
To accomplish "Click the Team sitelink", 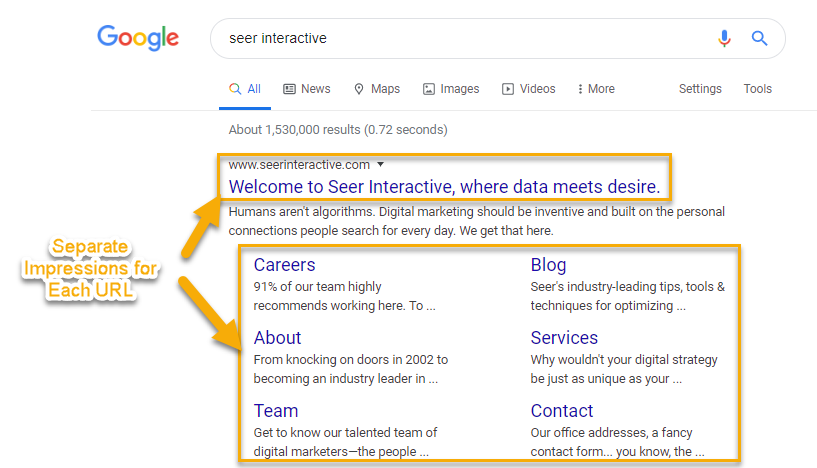I will (276, 411).
